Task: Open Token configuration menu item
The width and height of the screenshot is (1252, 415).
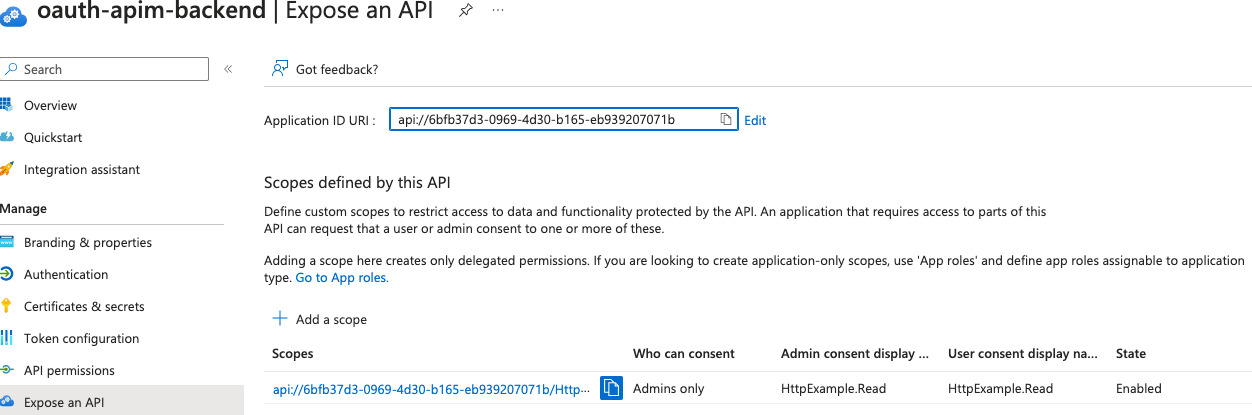Action: point(81,338)
